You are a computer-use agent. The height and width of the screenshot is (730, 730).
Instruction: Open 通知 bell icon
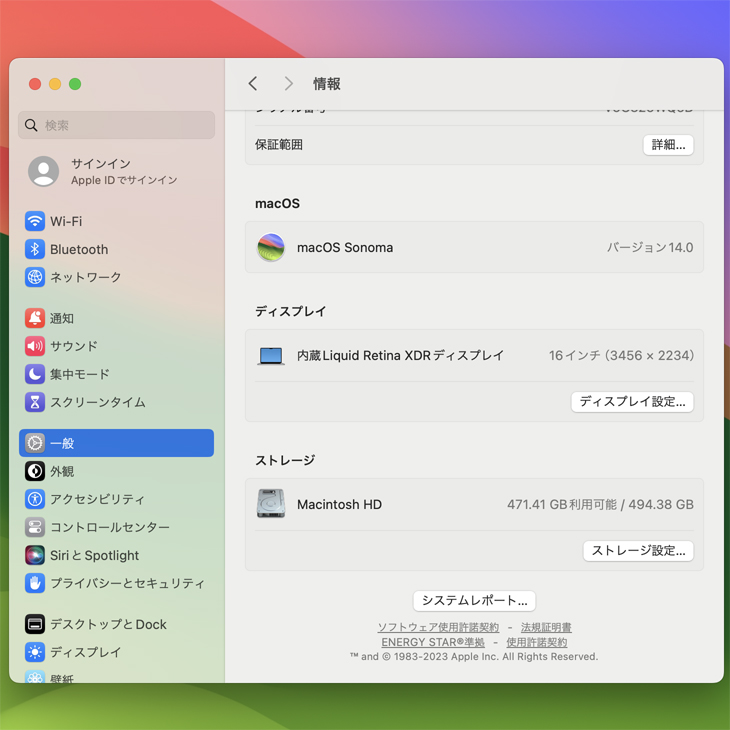click(x=35, y=318)
